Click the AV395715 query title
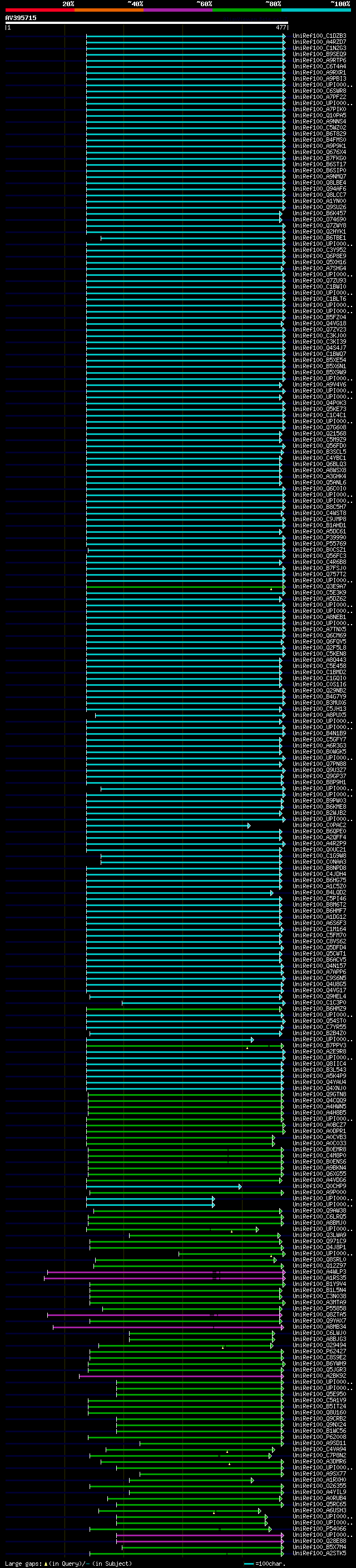The width and height of the screenshot is (356, 1568). tap(21, 18)
